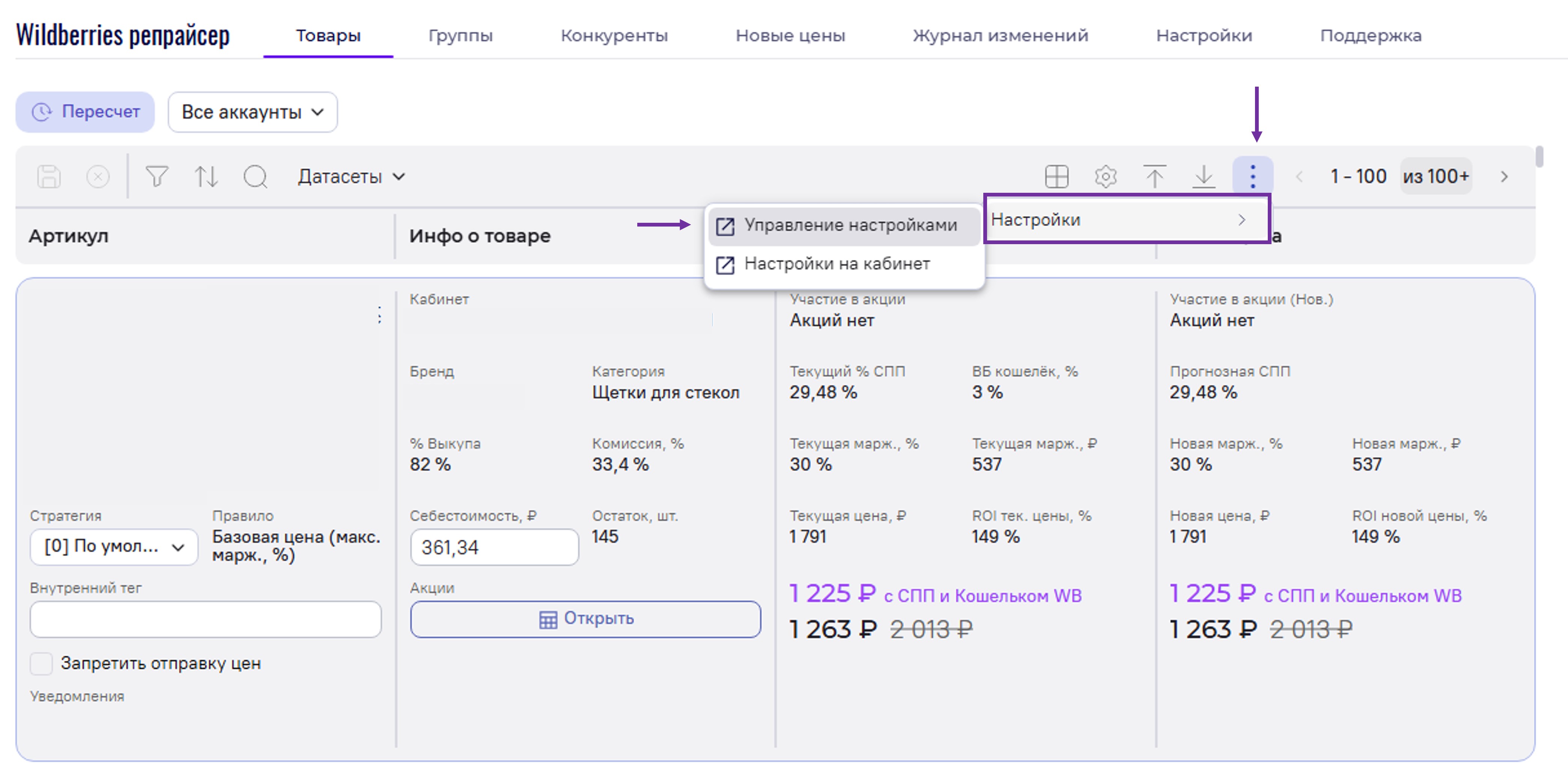1568x767 pixels.
Task: Select 'Настройки на кабинет' menu item
Action: click(x=837, y=264)
